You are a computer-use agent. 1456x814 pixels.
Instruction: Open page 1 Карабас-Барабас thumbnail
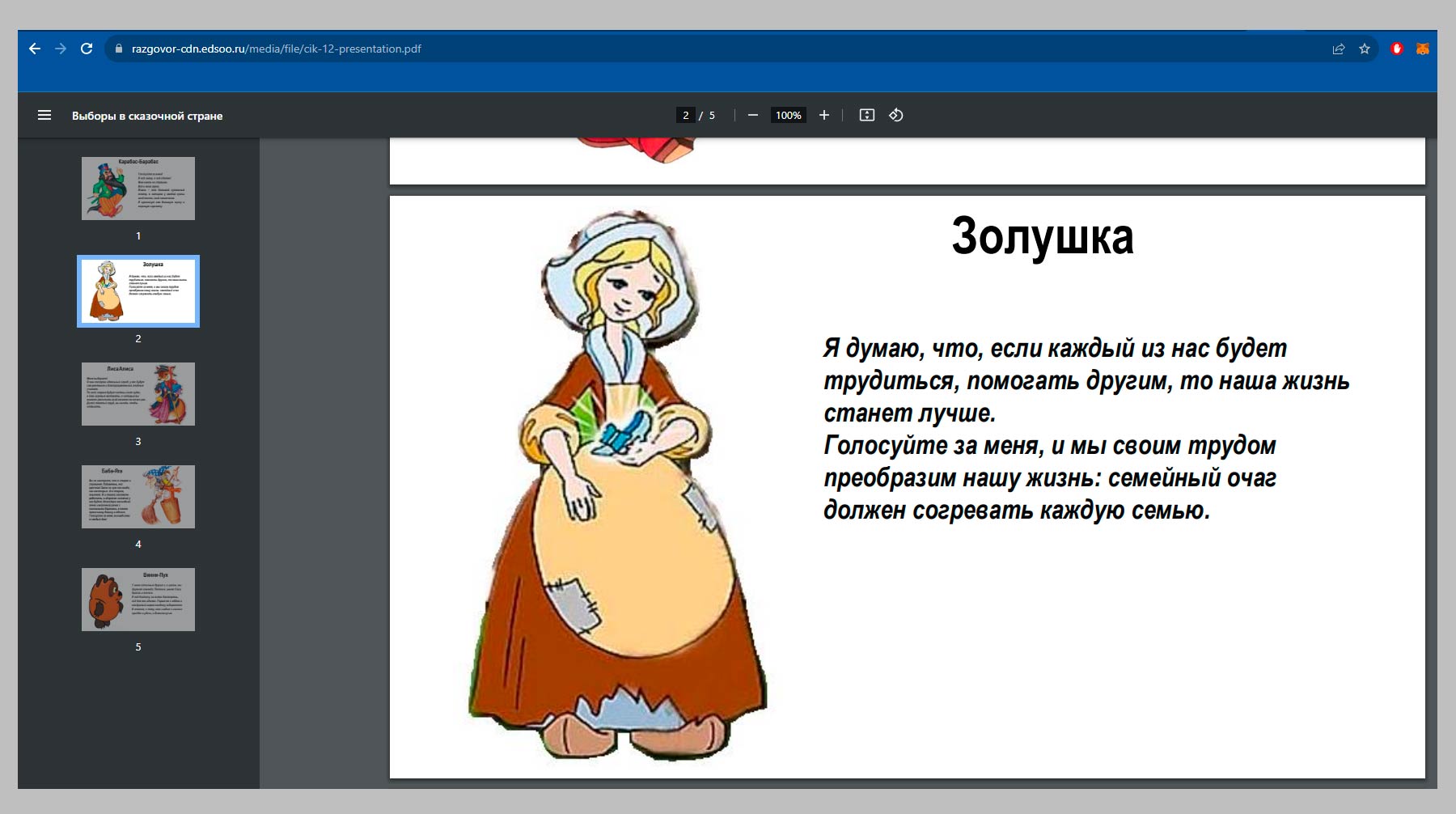coord(138,189)
